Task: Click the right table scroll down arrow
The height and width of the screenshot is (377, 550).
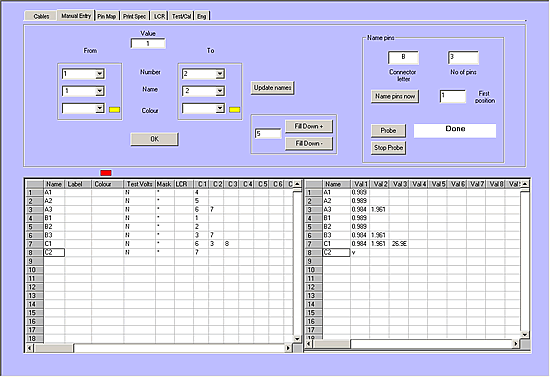Action: [x=525, y=335]
